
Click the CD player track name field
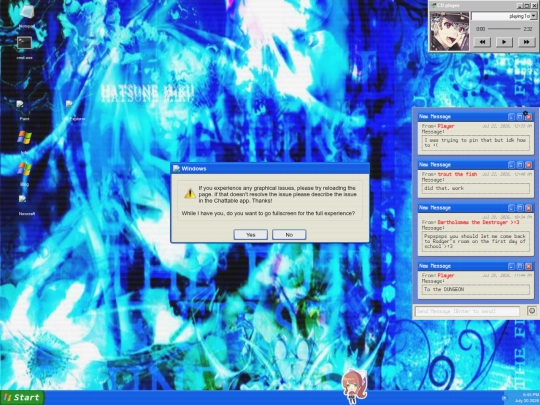[501, 16]
